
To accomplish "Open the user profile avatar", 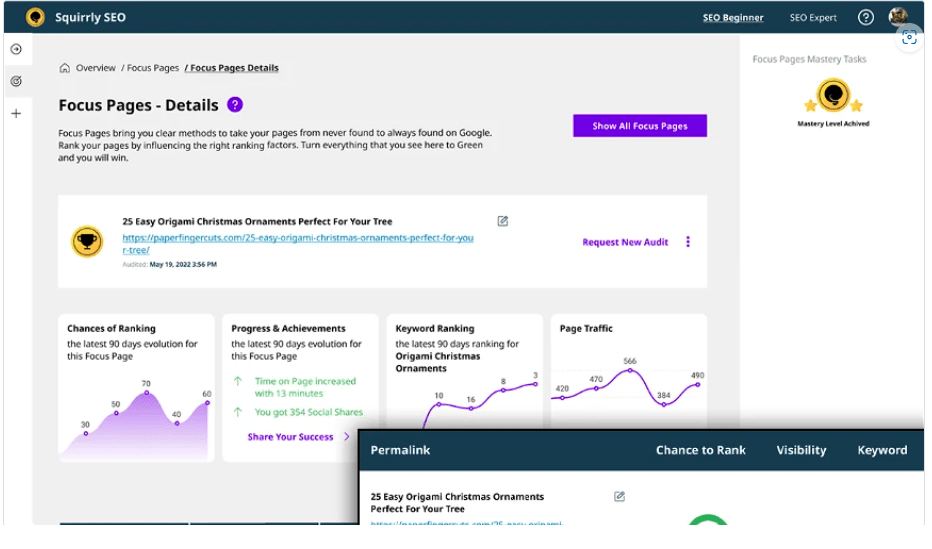I will 898,16.
